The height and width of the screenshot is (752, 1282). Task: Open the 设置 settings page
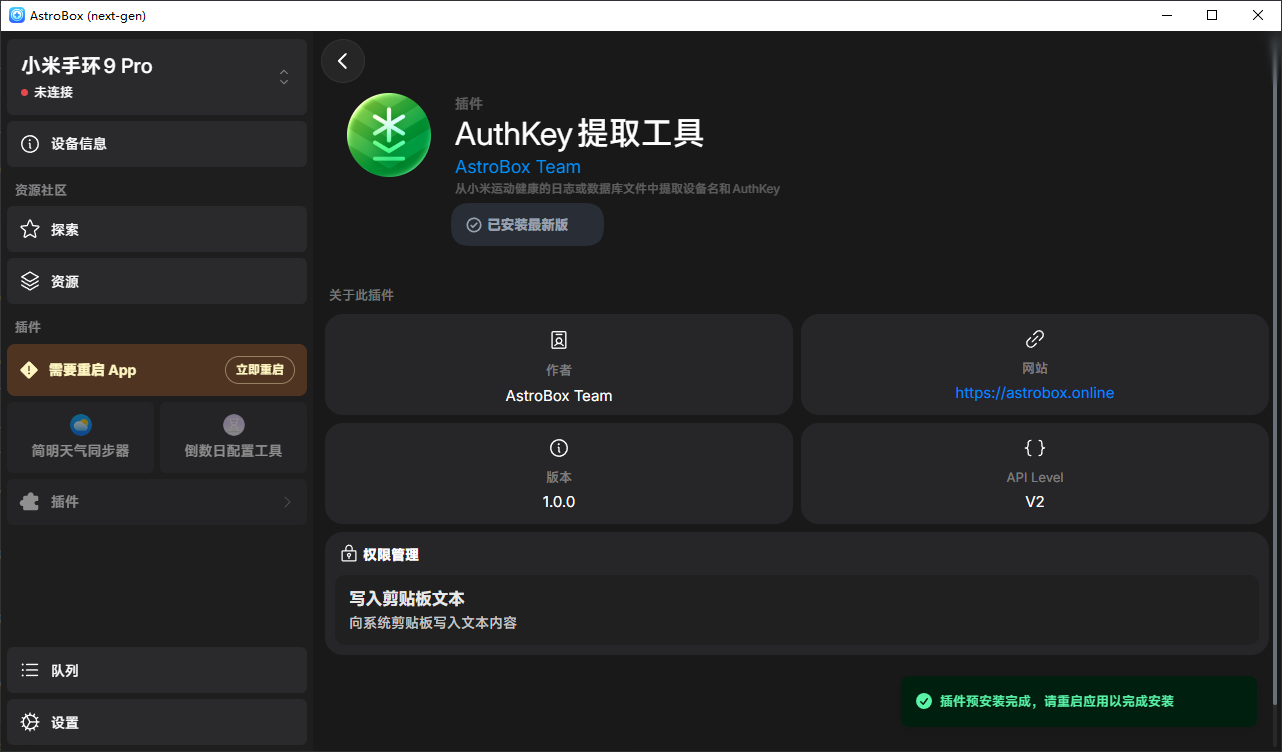tap(157, 723)
